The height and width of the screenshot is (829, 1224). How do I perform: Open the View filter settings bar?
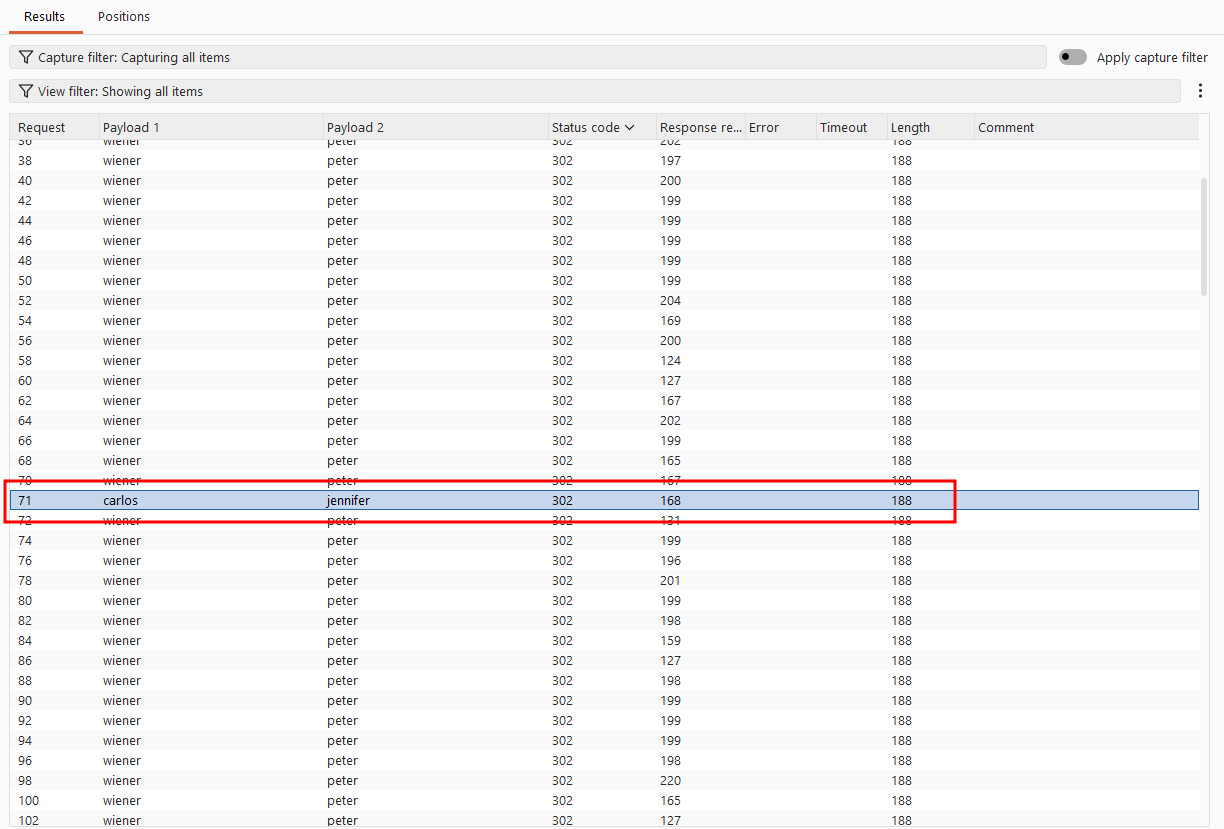pyautogui.click(x=595, y=91)
